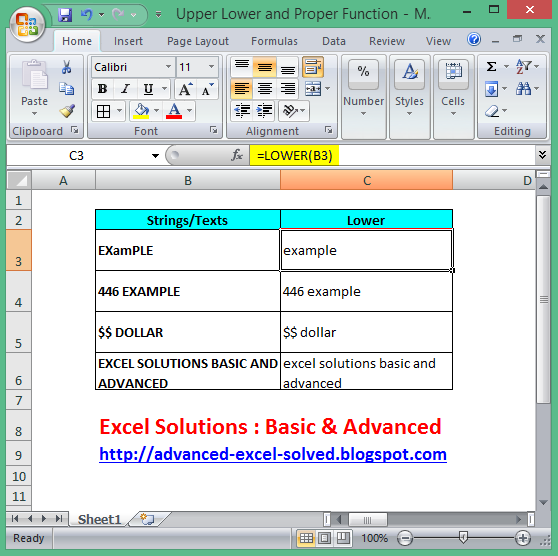Screen dimensions: 558x556
Task: Redo the last undone action
Action: tap(119, 15)
